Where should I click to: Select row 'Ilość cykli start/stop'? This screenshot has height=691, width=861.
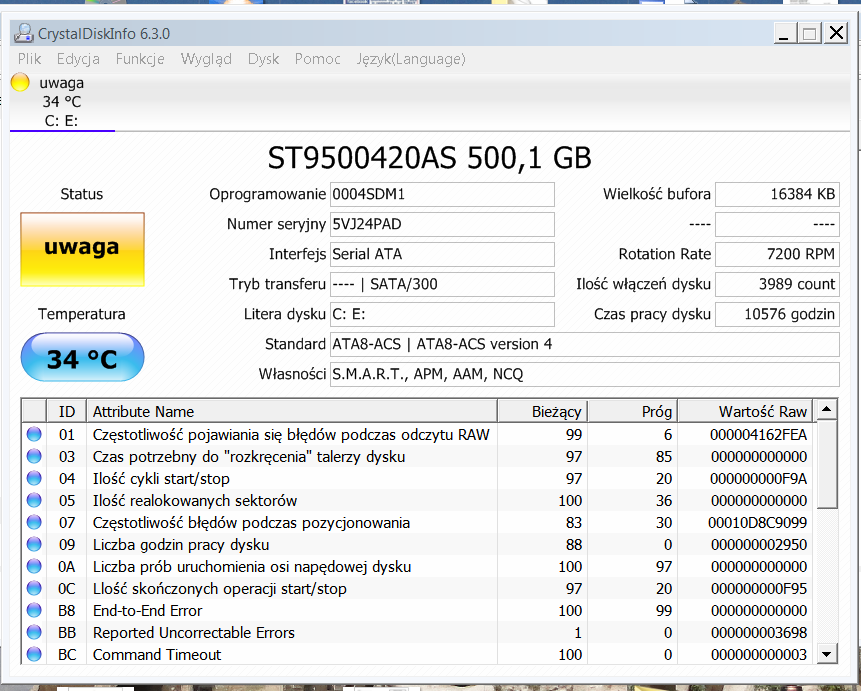tap(419, 478)
